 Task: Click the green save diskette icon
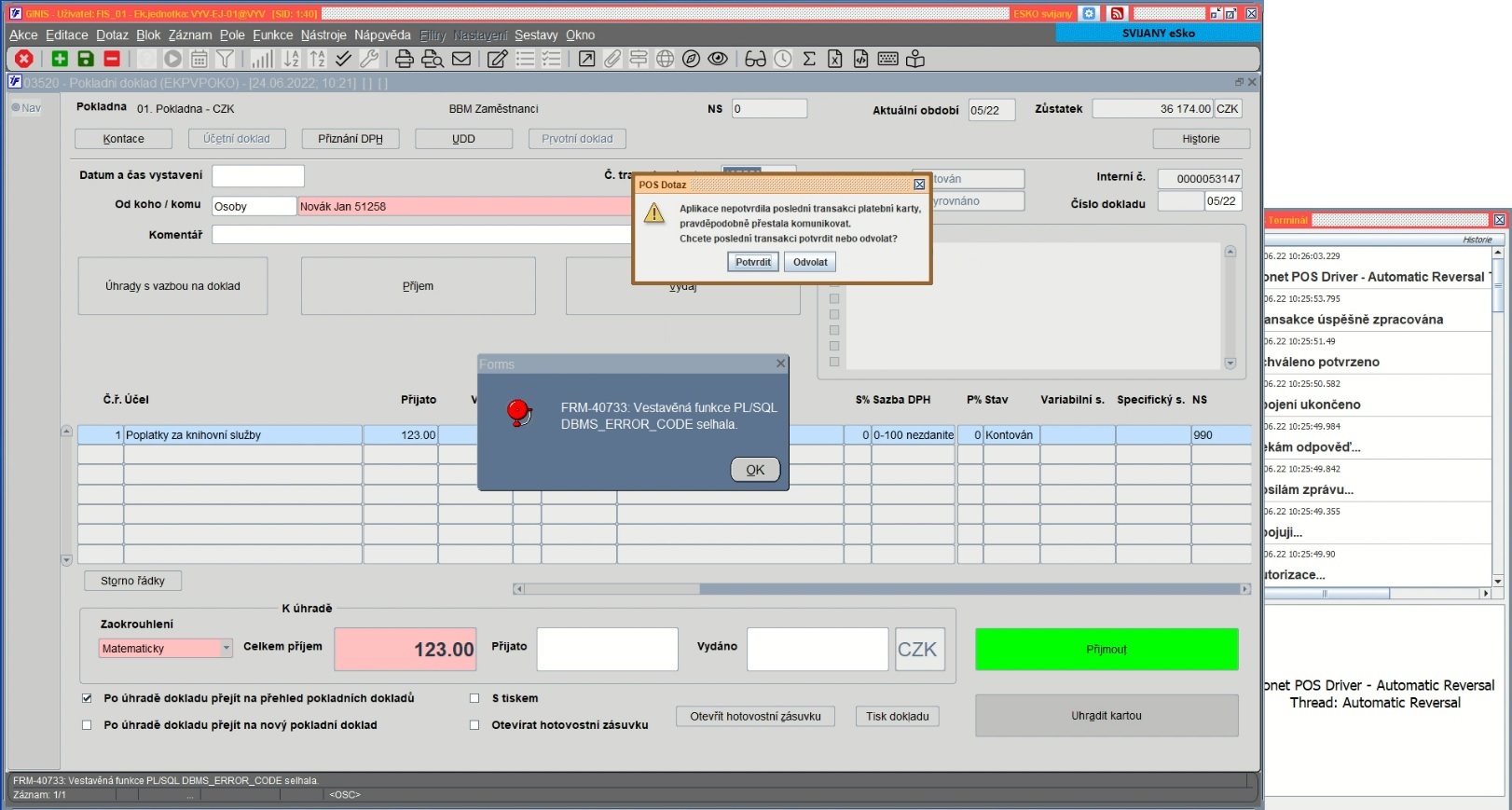click(86, 59)
